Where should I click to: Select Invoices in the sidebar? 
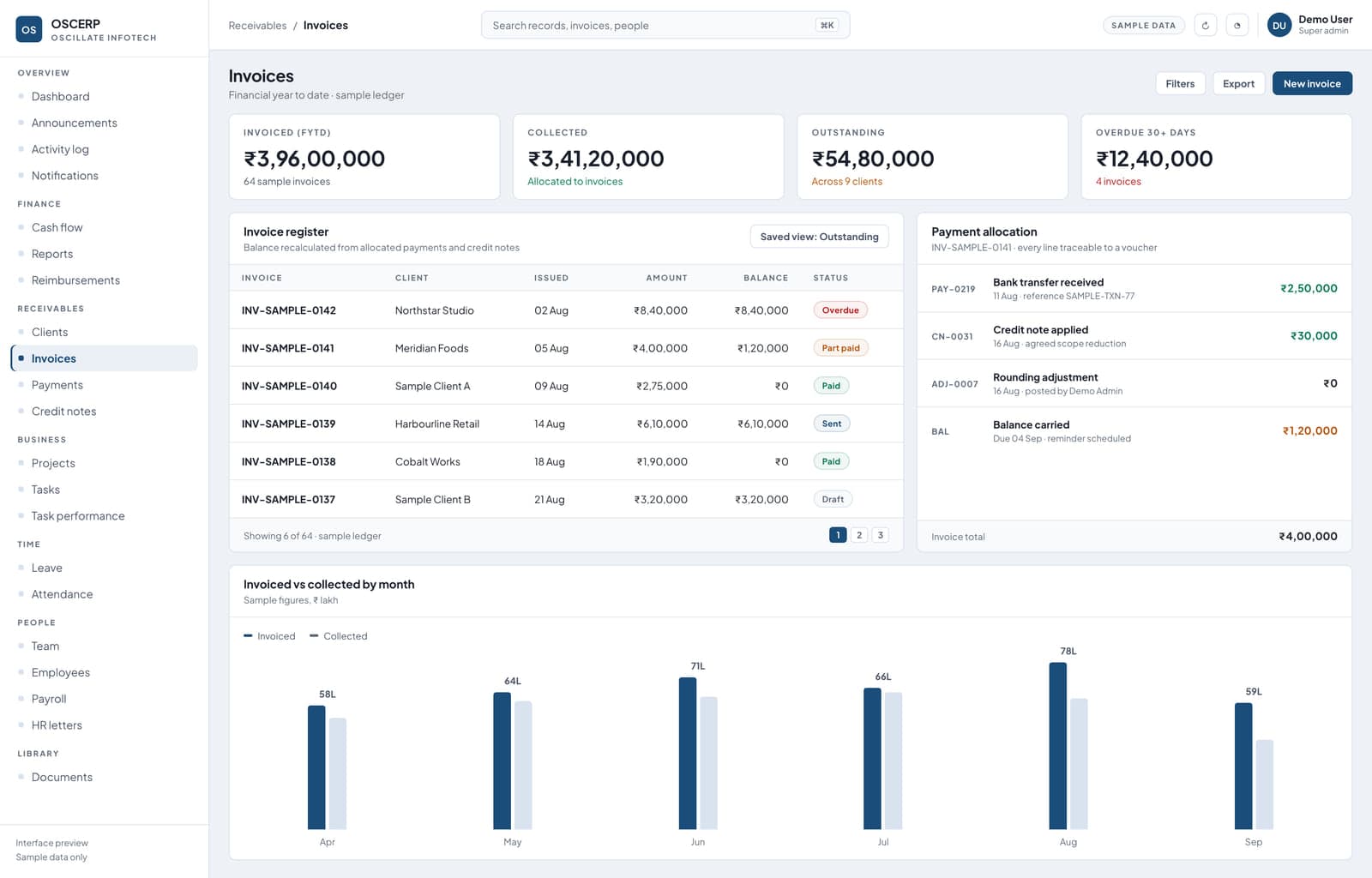104,358
